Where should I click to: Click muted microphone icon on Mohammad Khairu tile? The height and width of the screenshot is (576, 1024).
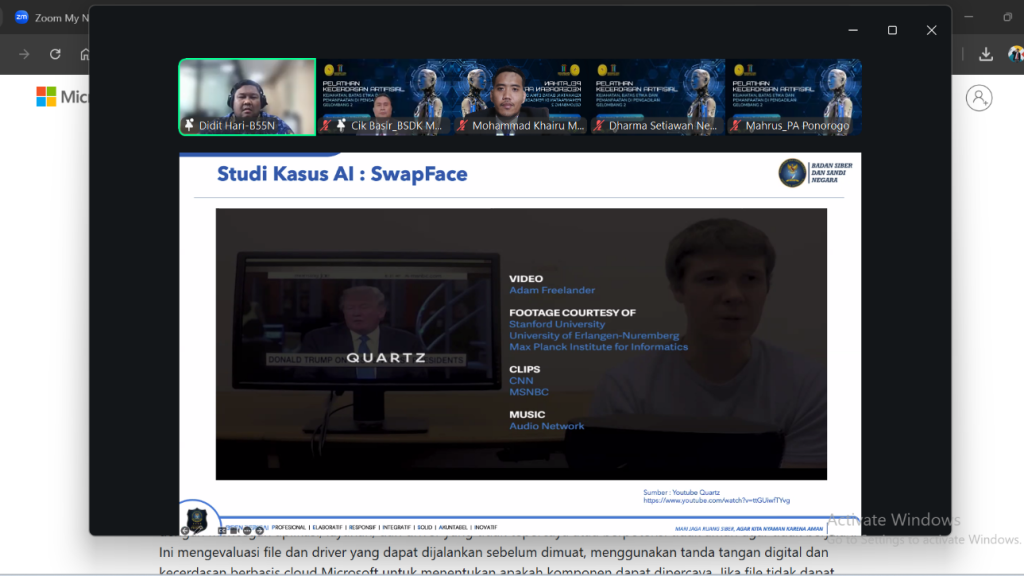(x=462, y=125)
